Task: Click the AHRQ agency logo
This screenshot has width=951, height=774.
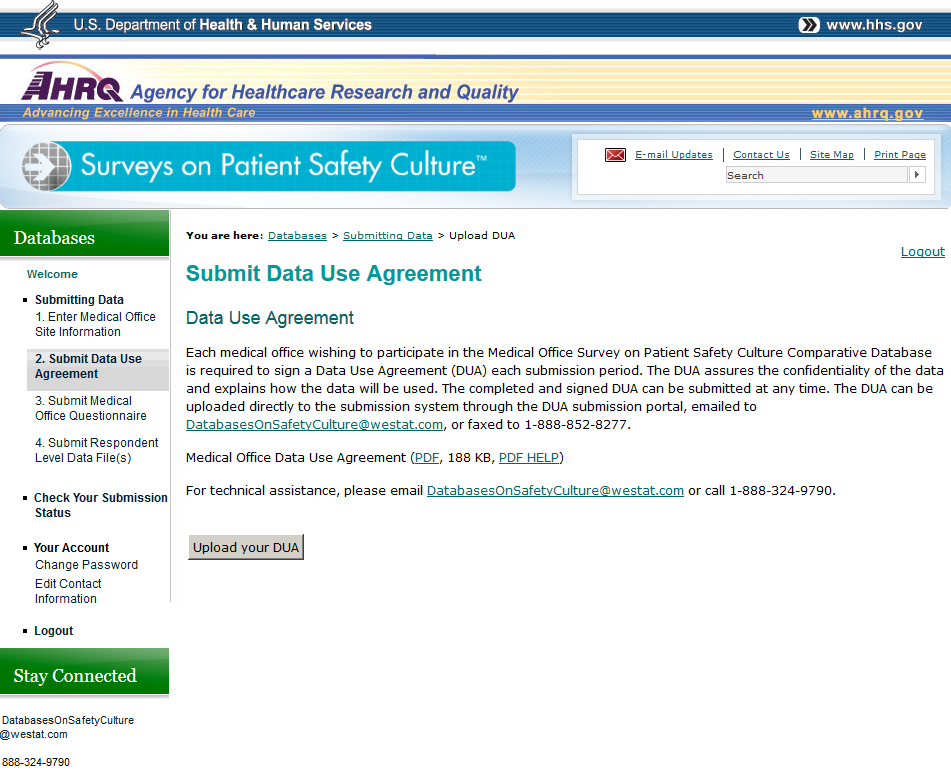Action: tap(73, 86)
